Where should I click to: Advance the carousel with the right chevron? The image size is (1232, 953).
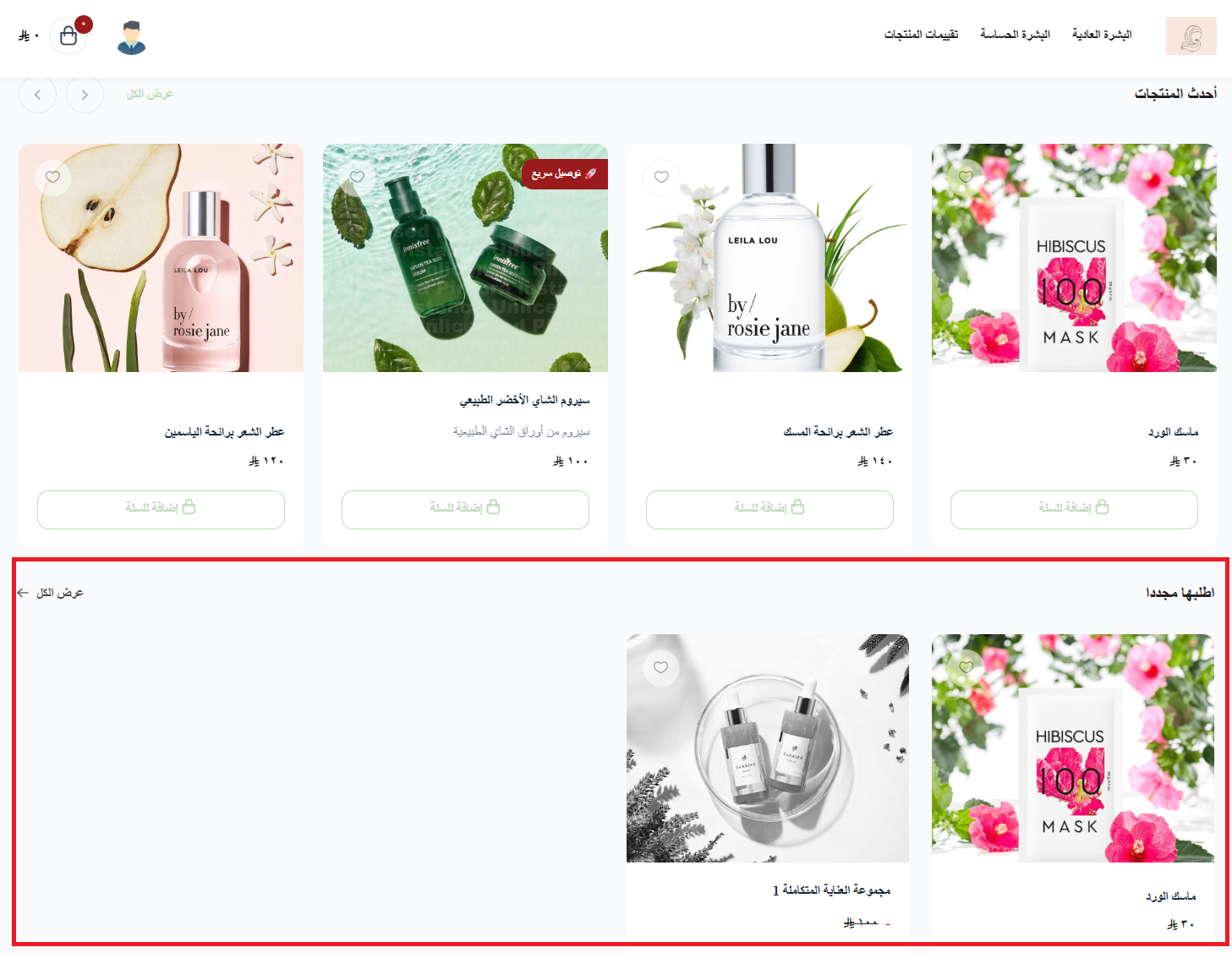point(85,95)
